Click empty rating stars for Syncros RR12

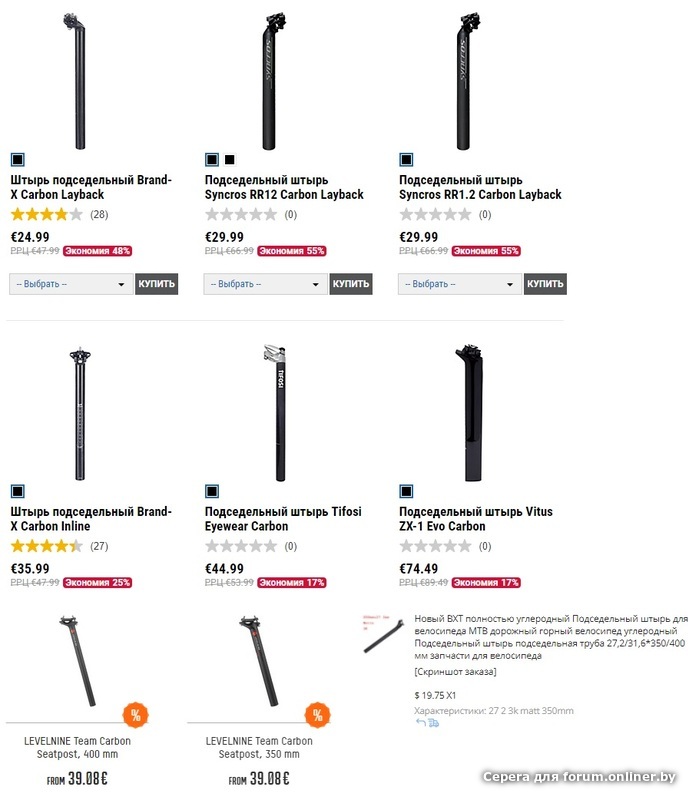pyautogui.click(x=241, y=214)
